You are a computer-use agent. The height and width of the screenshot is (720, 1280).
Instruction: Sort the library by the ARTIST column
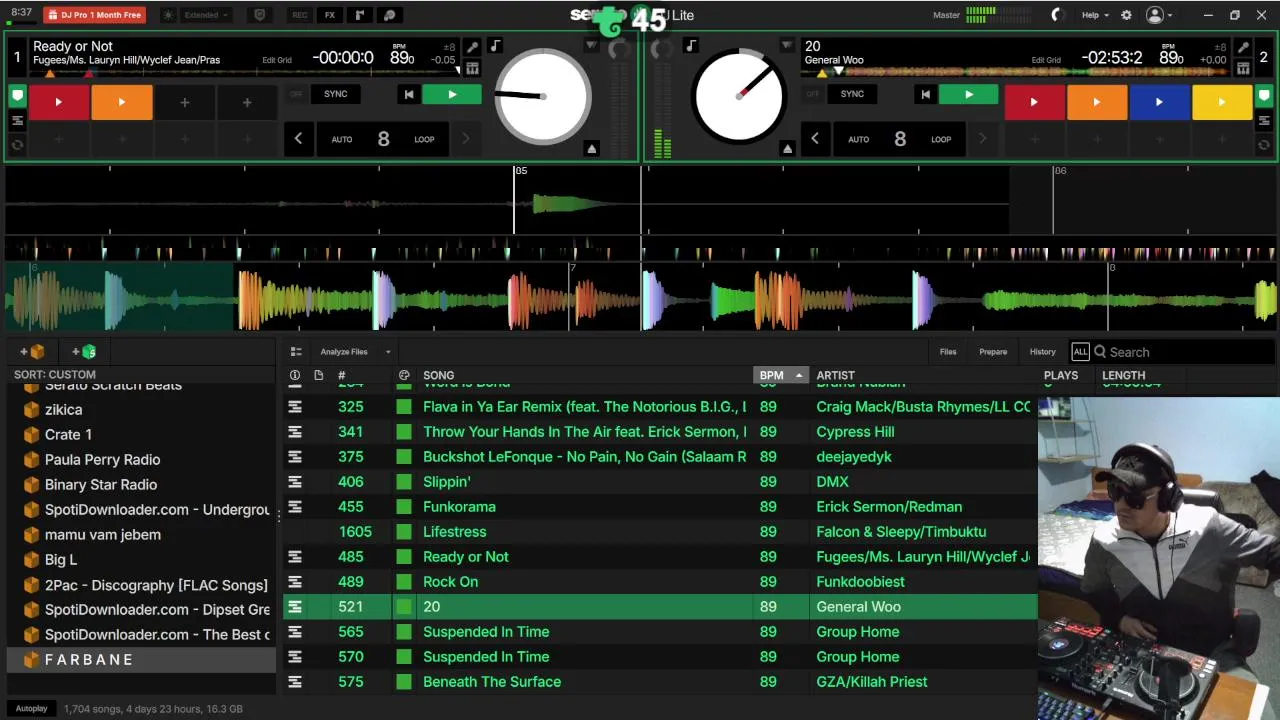835,375
